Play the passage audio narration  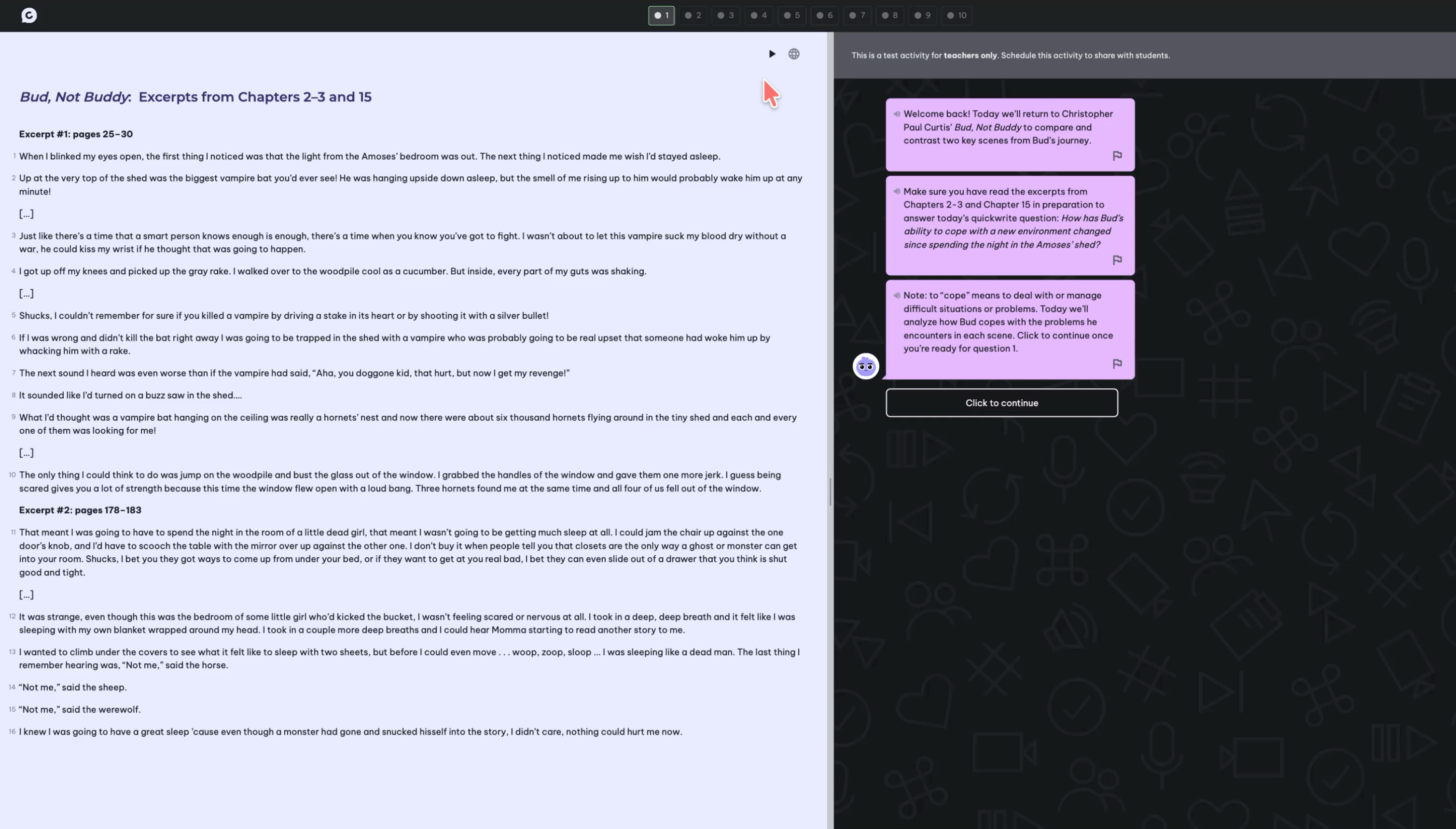[772, 54]
